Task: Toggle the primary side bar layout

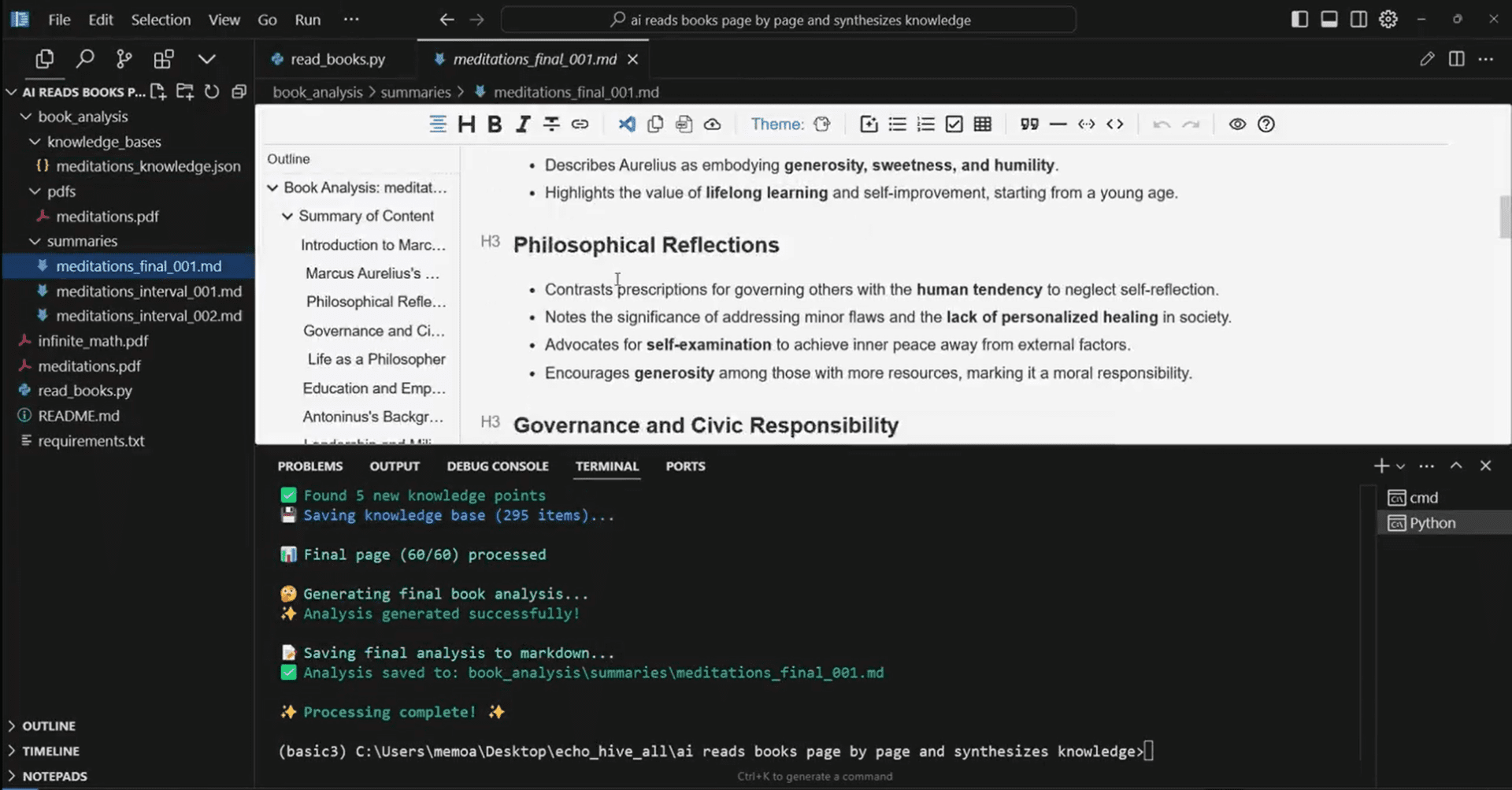Action: (x=1300, y=20)
